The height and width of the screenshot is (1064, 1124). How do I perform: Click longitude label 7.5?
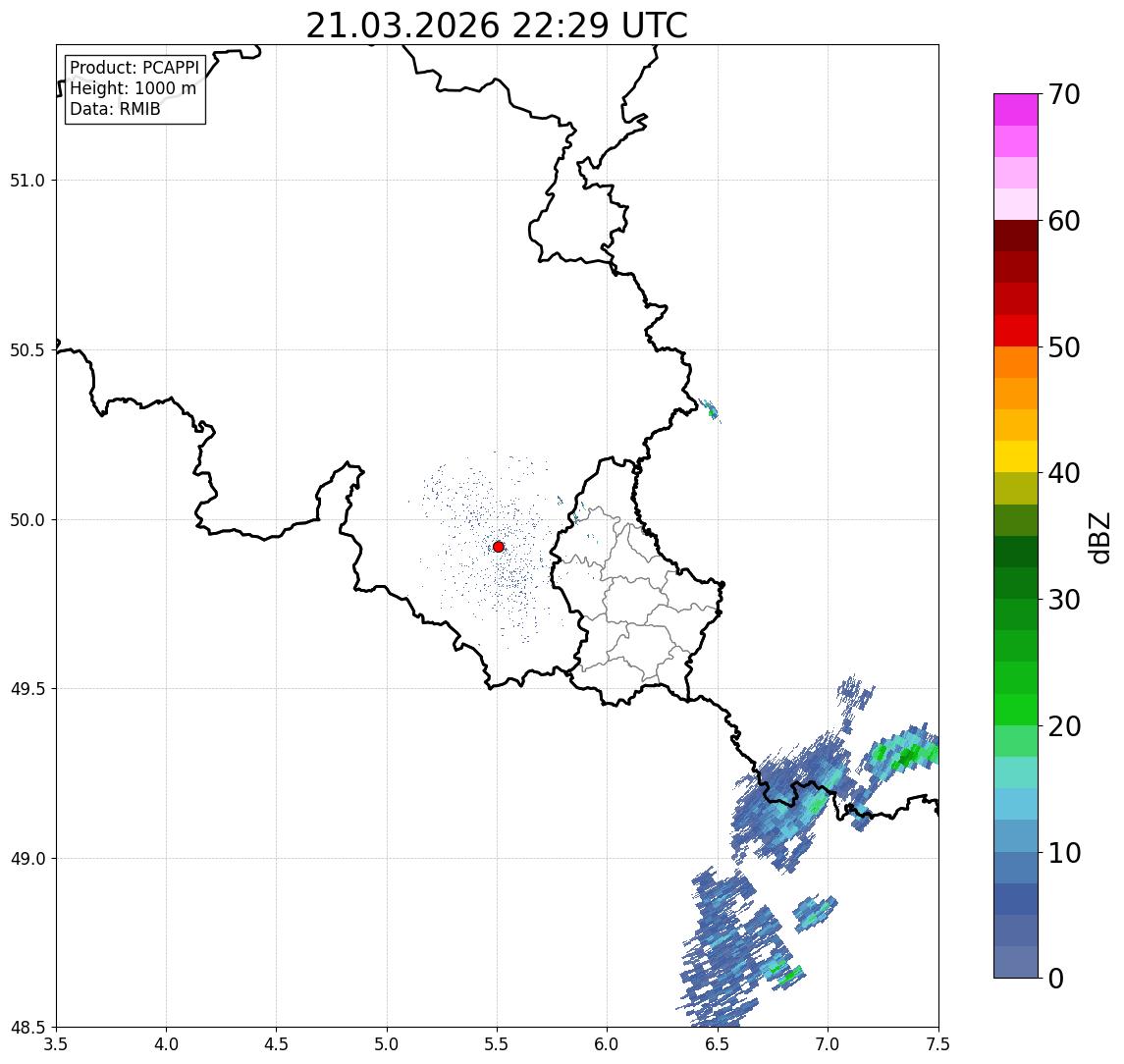tap(938, 1044)
